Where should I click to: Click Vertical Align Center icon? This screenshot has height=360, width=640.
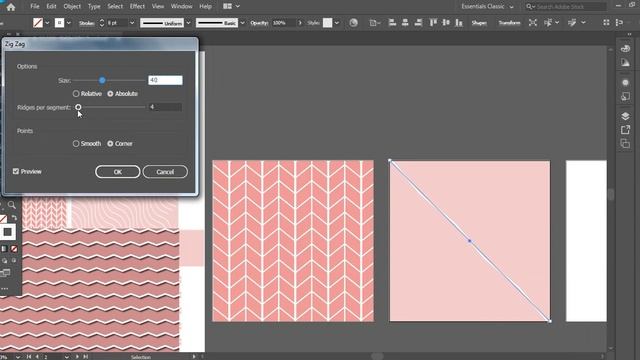pyautogui.click(x=446, y=23)
